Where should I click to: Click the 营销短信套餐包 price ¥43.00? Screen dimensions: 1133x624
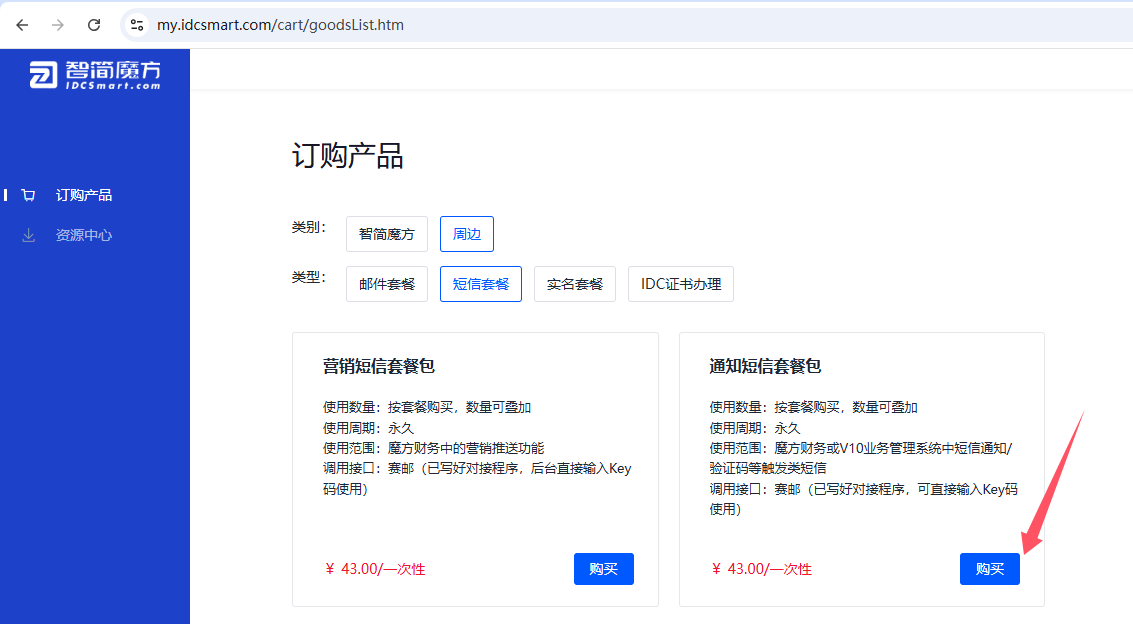pos(374,569)
